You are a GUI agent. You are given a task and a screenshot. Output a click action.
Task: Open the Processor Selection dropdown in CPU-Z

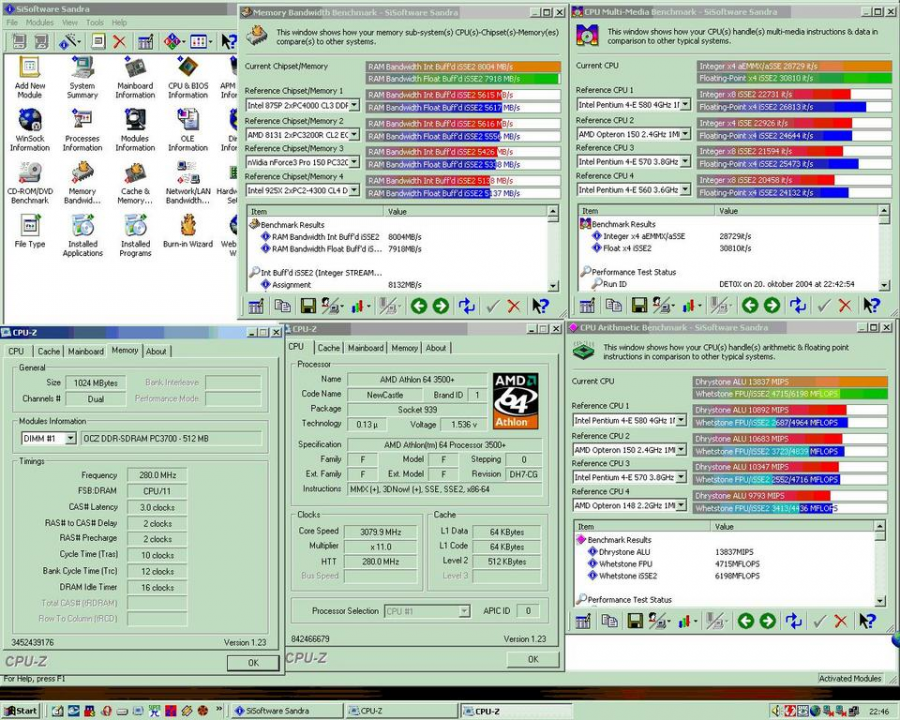pos(463,611)
